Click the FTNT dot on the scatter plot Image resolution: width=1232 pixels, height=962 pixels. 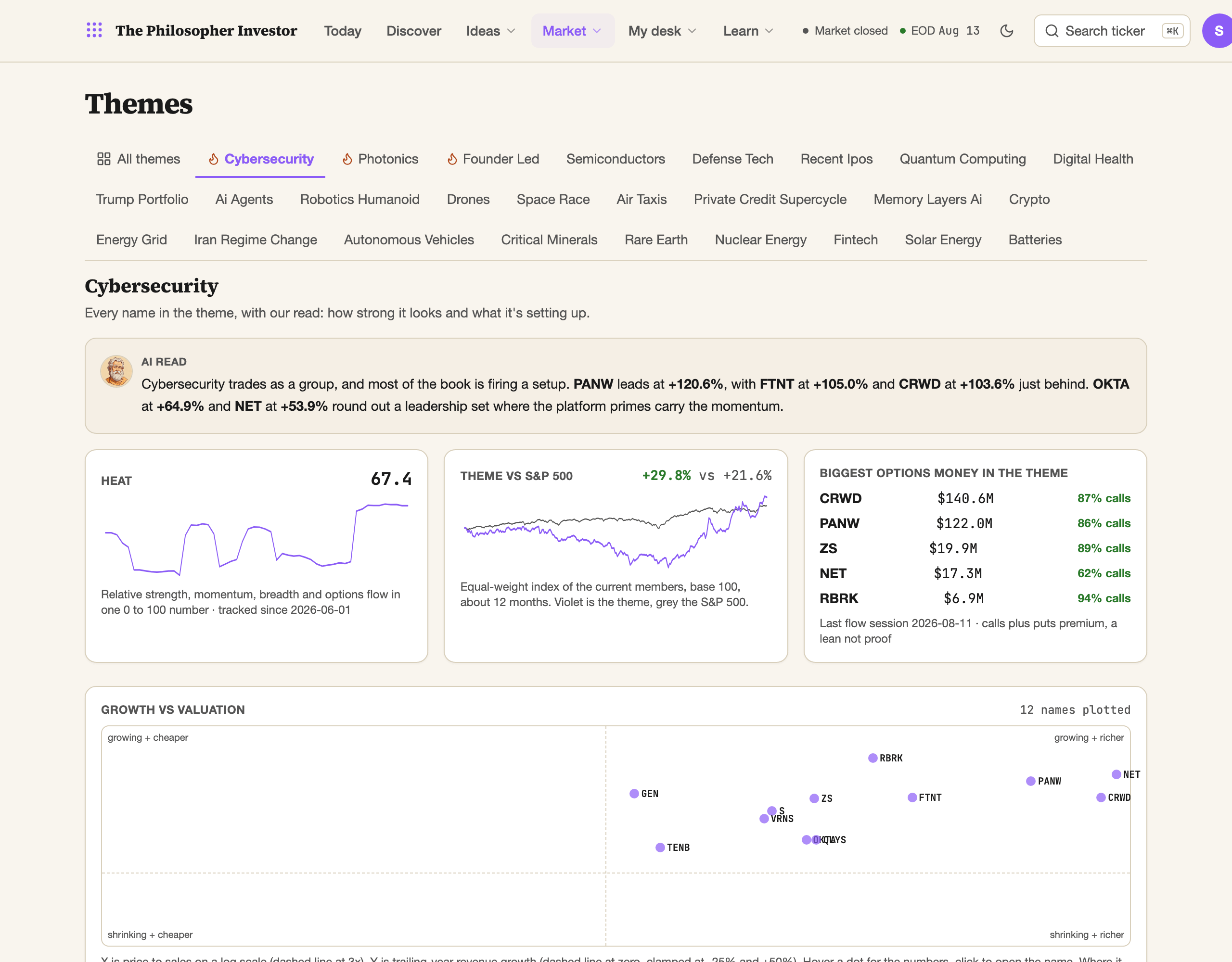coord(912,797)
